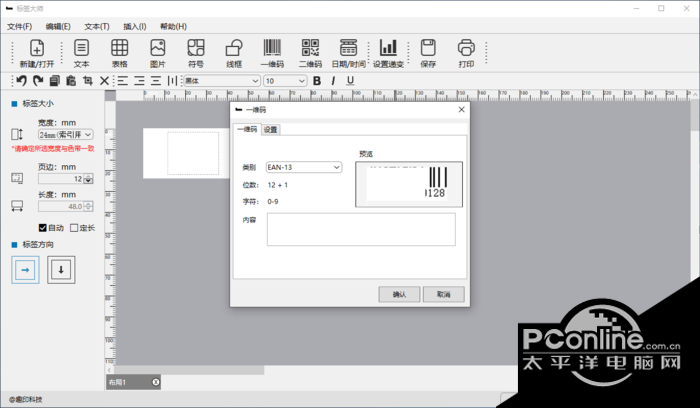This screenshot has height=408, width=700.
Task: Open the tape width dropdown 24mm
Action: (x=66, y=134)
